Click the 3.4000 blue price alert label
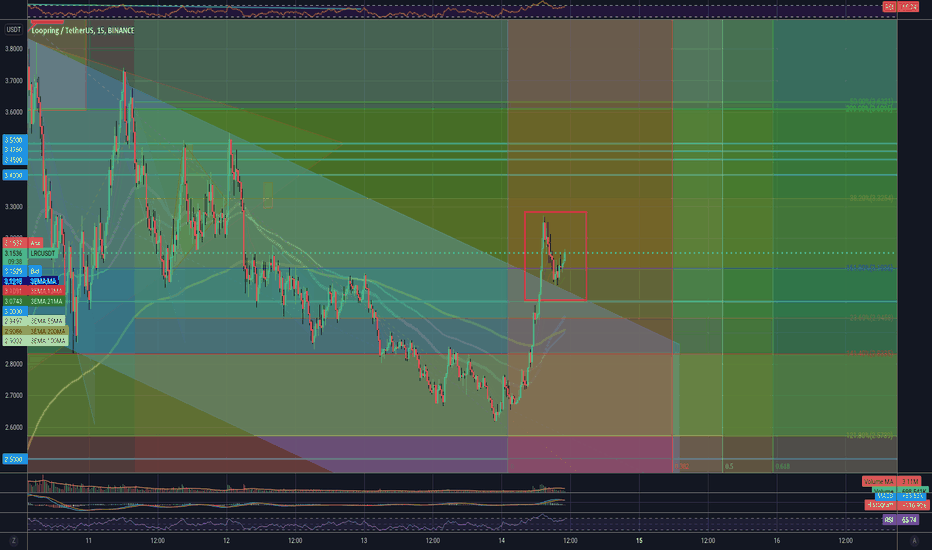The width and height of the screenshot is (932, 550). (14, 175)
